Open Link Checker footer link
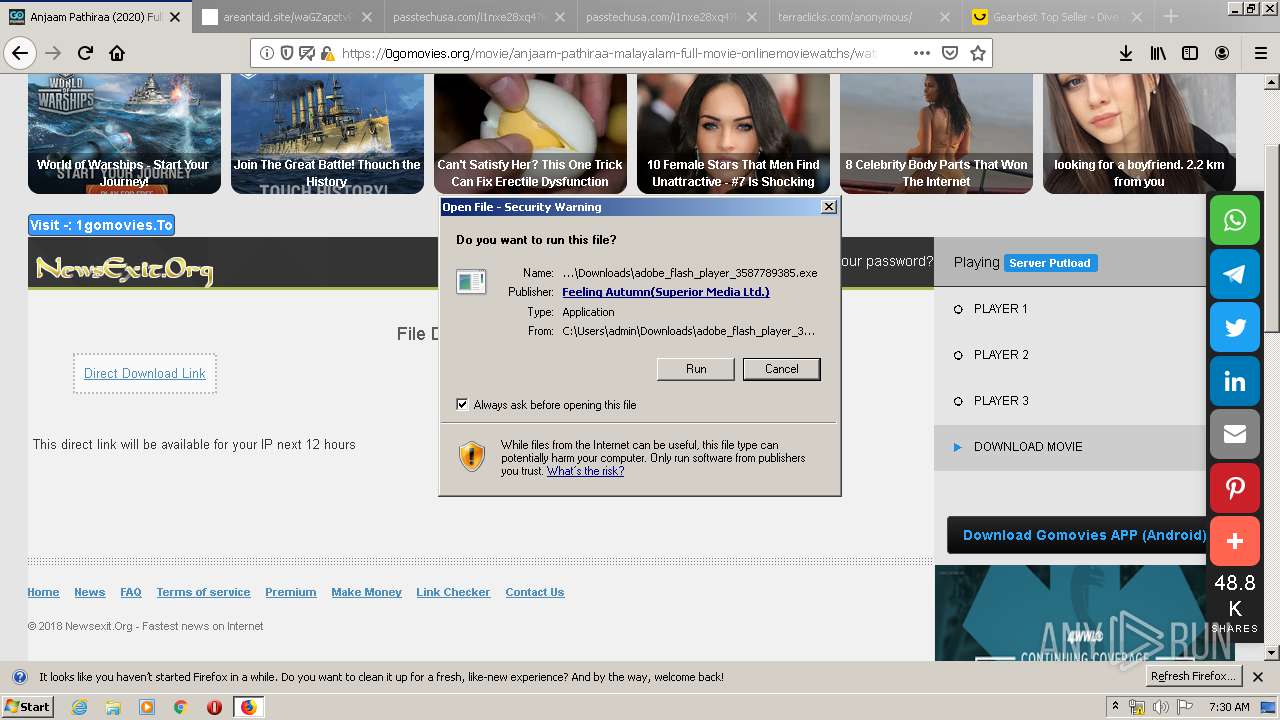This screenshot has height=720, width=1280. [x=453, y=592]
